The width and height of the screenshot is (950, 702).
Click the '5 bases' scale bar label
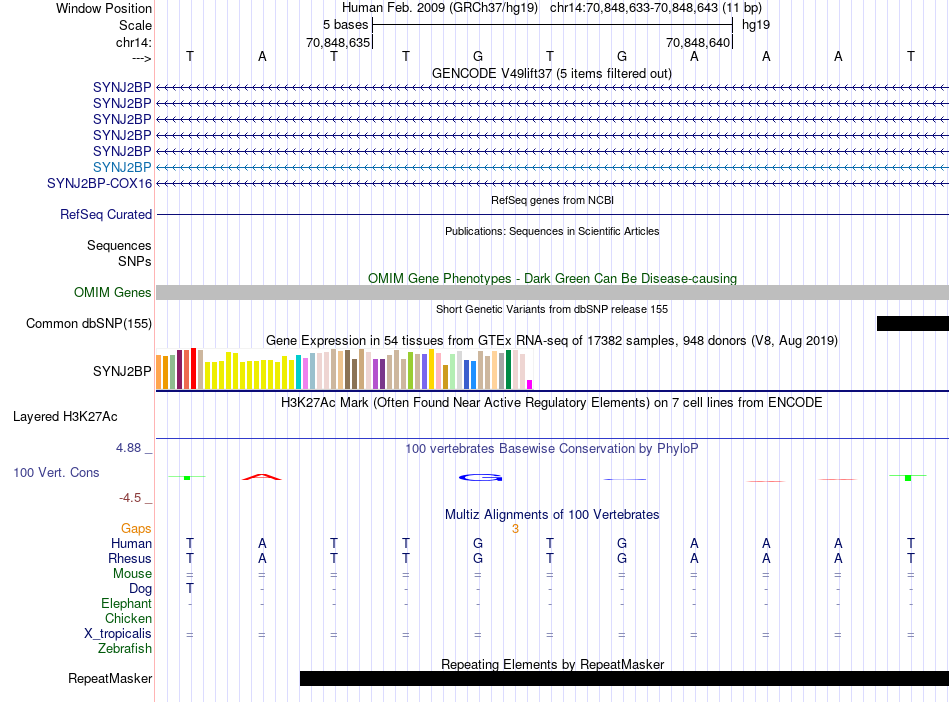(345, 25)
